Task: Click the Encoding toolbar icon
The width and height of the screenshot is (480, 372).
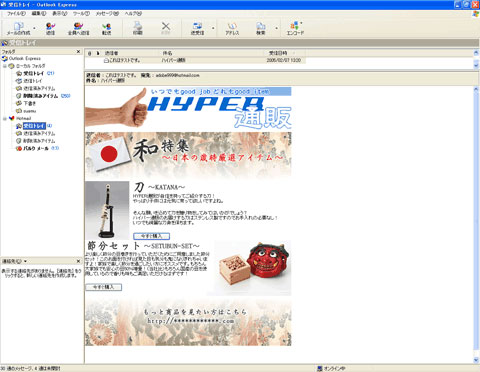Action: click(295, 28)
